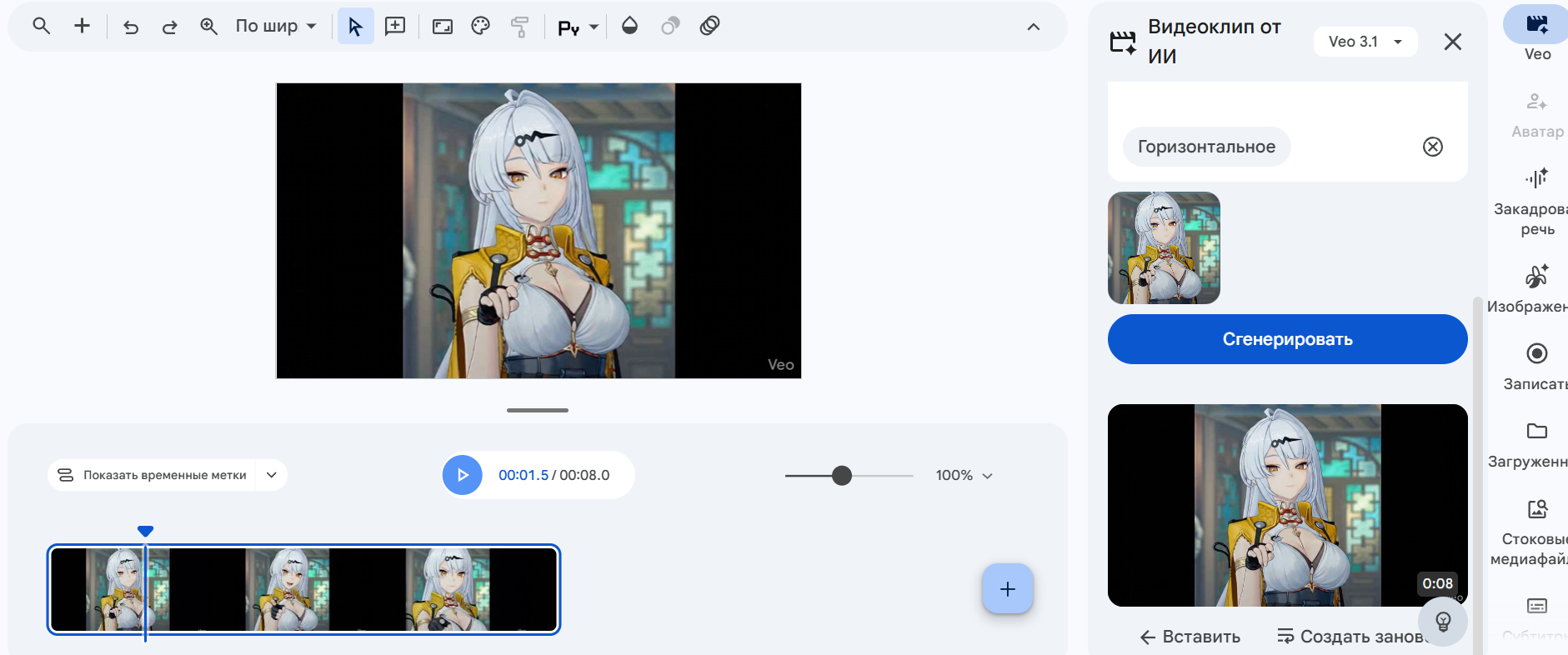Click 'Создать заново' to regenerate
Viewport: 1568px width, 655px height.
click(1350, 637)
